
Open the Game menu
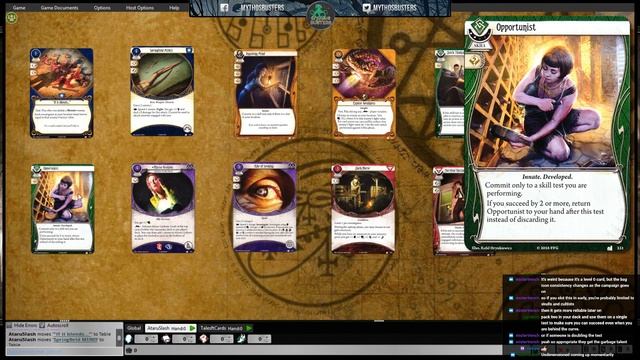pos(19,7)
